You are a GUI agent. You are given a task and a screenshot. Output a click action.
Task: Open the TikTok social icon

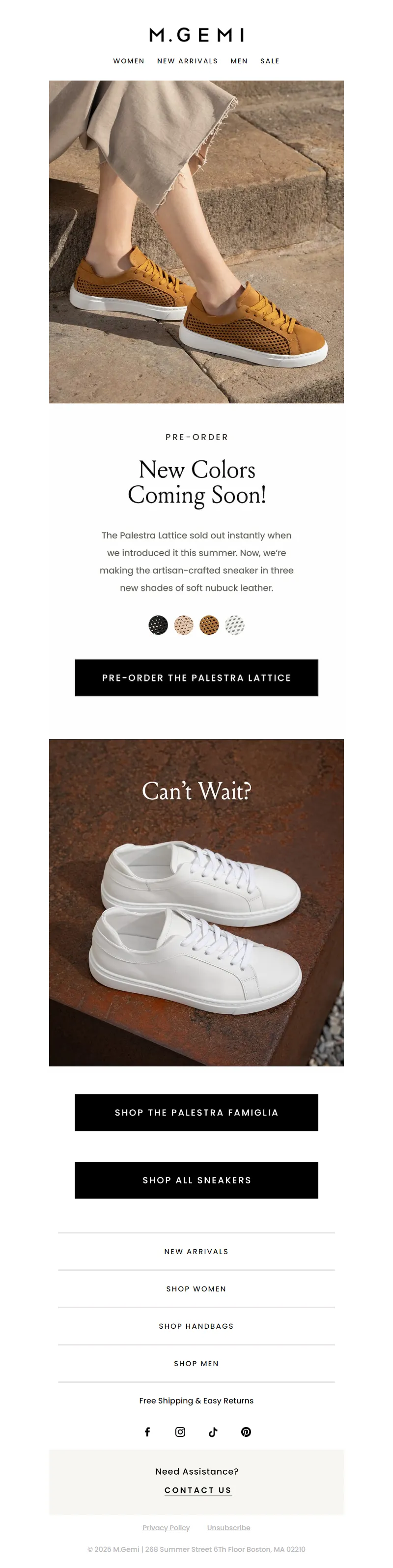(213, 1431)
